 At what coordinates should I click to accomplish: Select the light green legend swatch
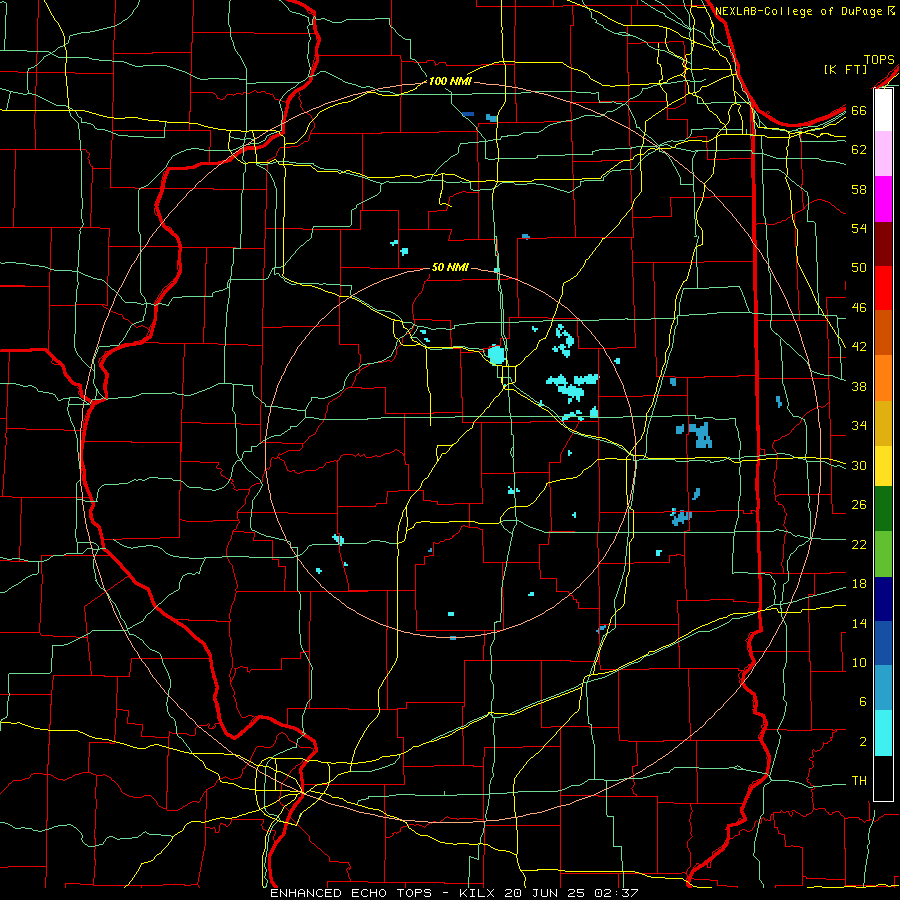pyautogui.click(x=883, y=554)
